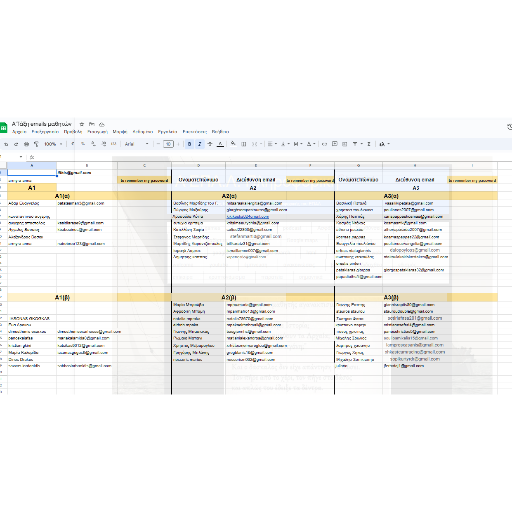Open the Αρχείο menu
Image resolution: width=512 pixels, height=512 pixels.
coord(19,132)
